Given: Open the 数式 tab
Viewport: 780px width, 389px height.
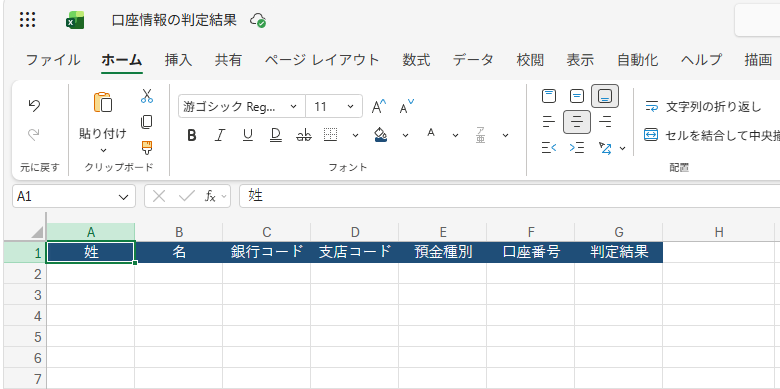Looking at the screenshot, I should (x=416, y=60).
